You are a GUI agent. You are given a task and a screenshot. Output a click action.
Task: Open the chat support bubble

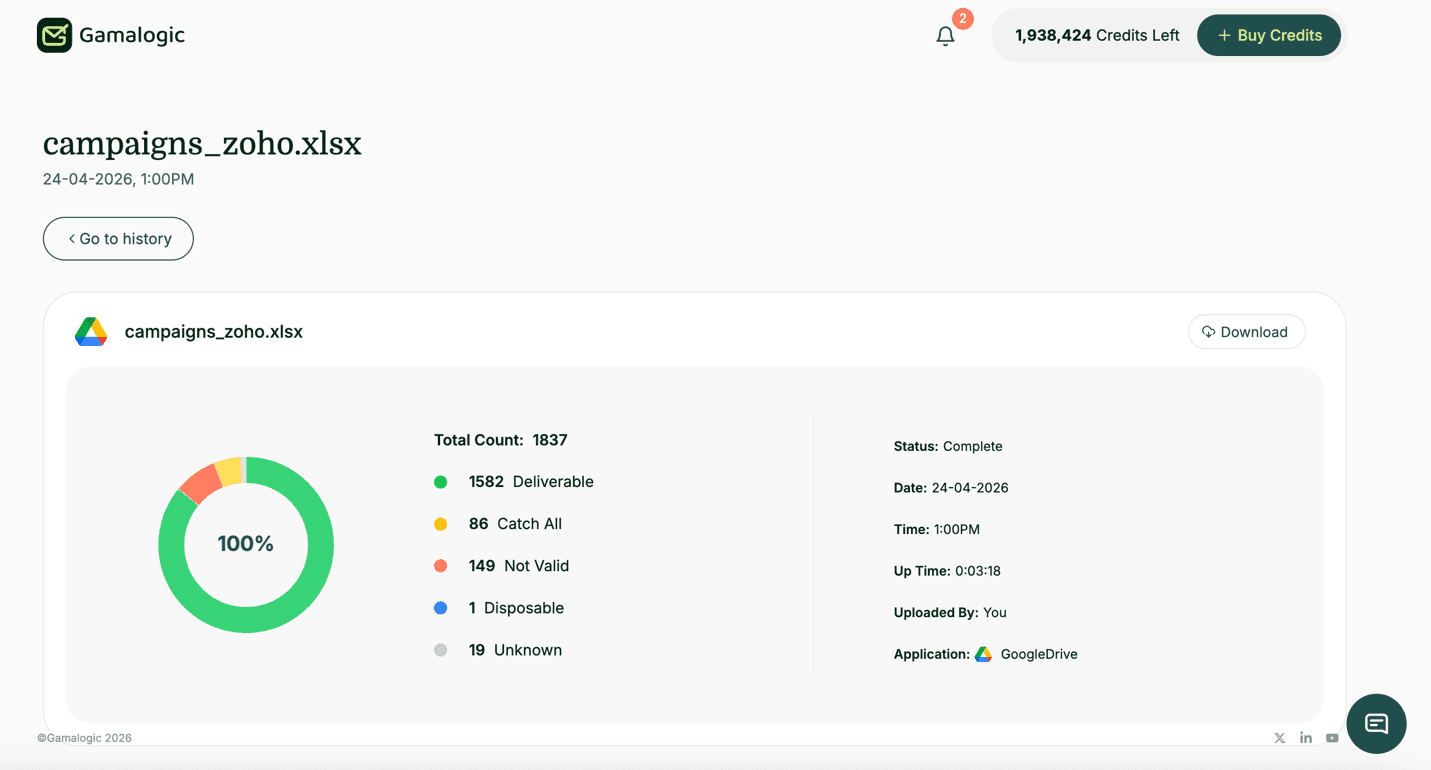coord(1376,723)
